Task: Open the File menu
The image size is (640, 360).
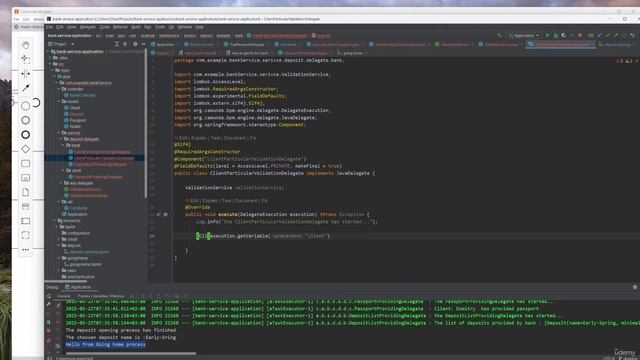Action: [49, 27]
